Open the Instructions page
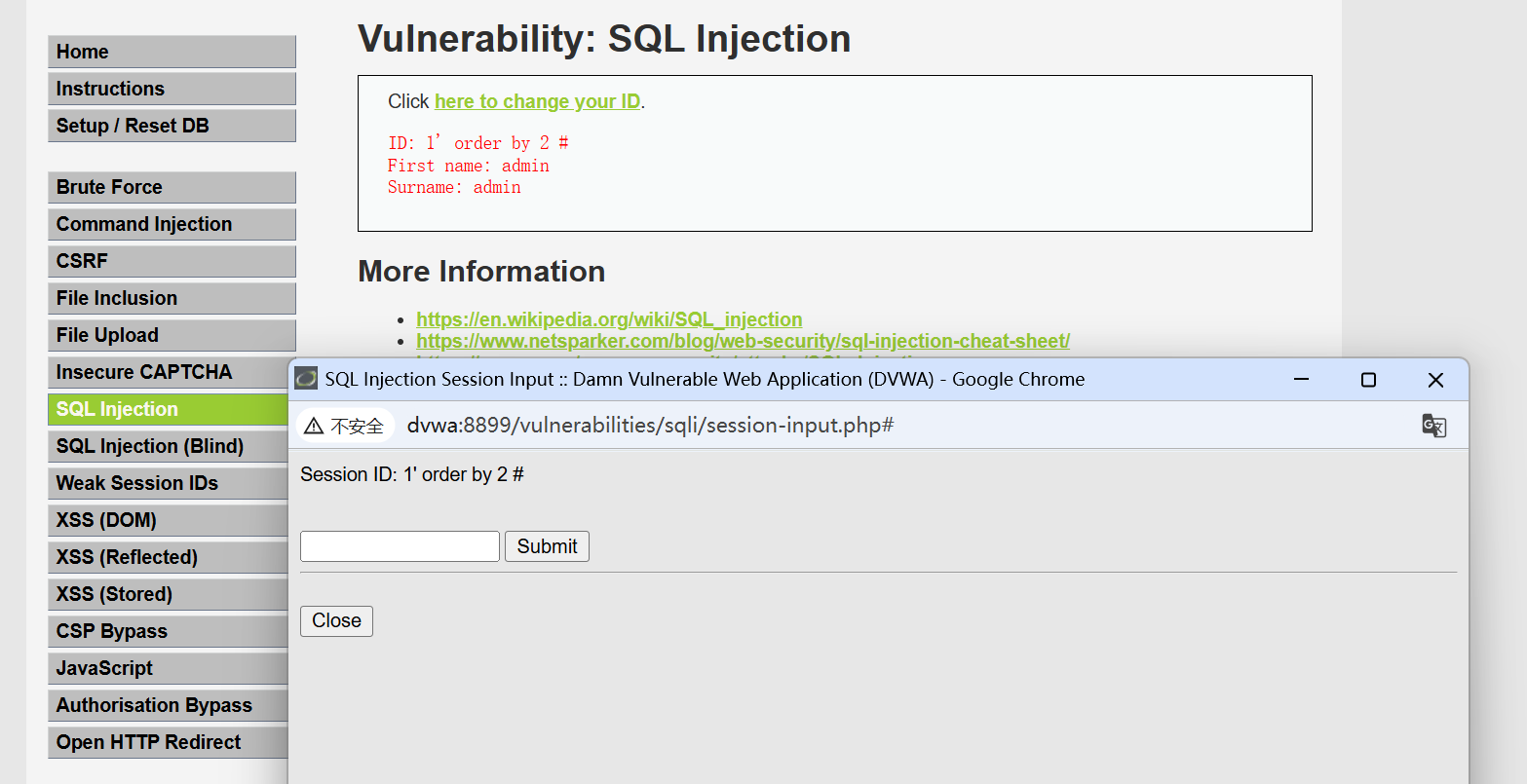This screenshot has width=1527, height=784. click(x=172, y=89)
